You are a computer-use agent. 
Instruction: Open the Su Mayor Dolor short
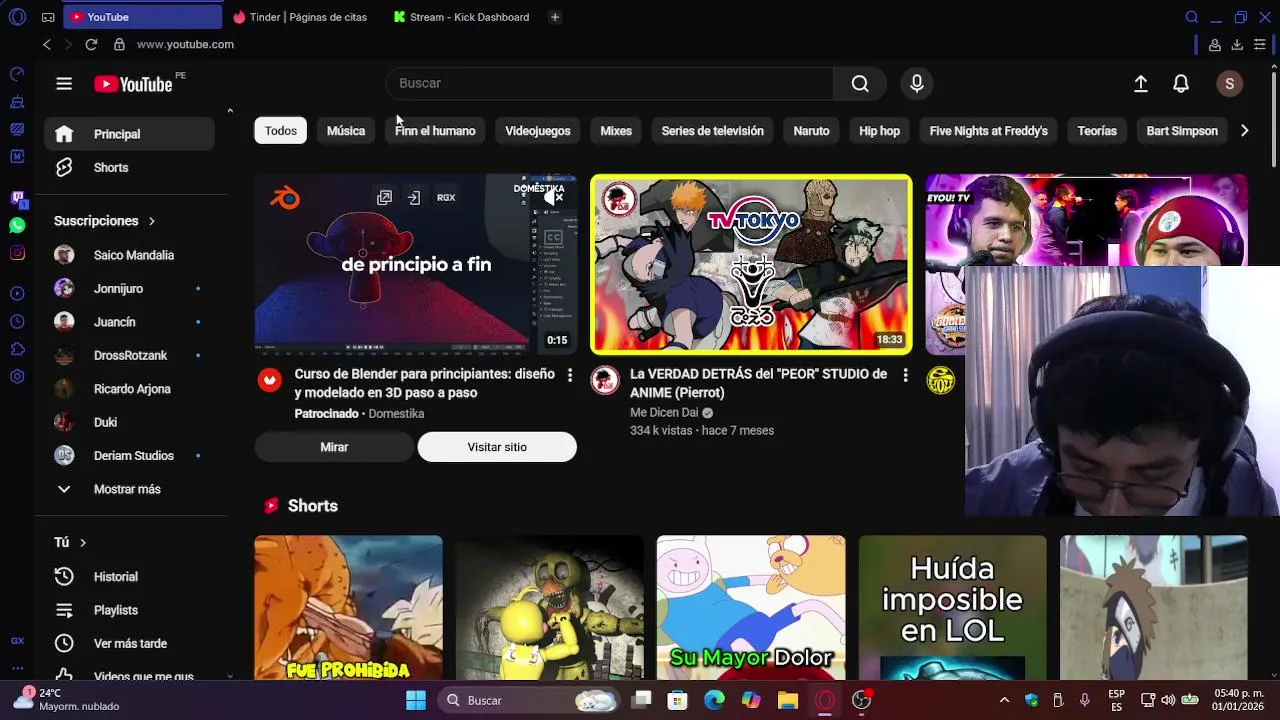click(751, 608)
